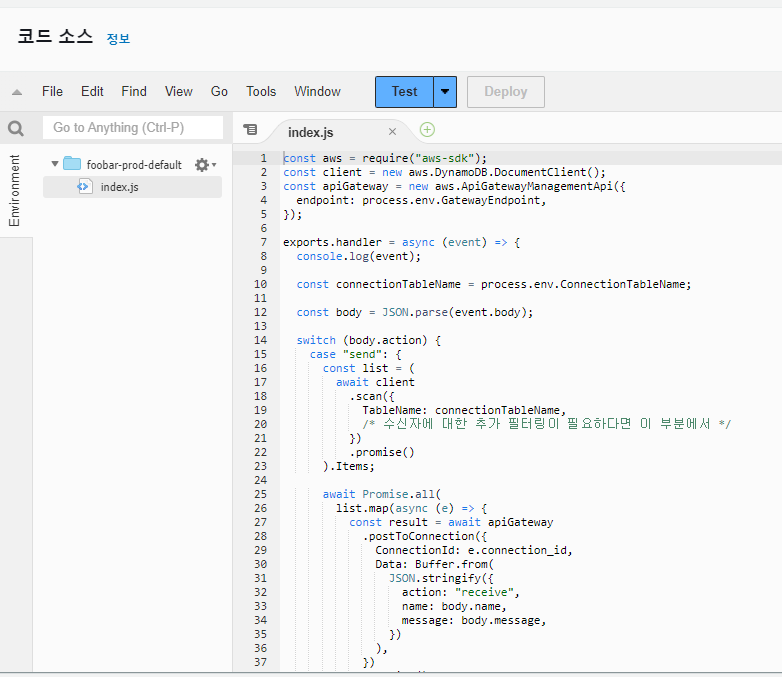This screenshot has height=677, width=782.
Task: Open the Test button dropdown arrow
Action: tap(445, 92)
